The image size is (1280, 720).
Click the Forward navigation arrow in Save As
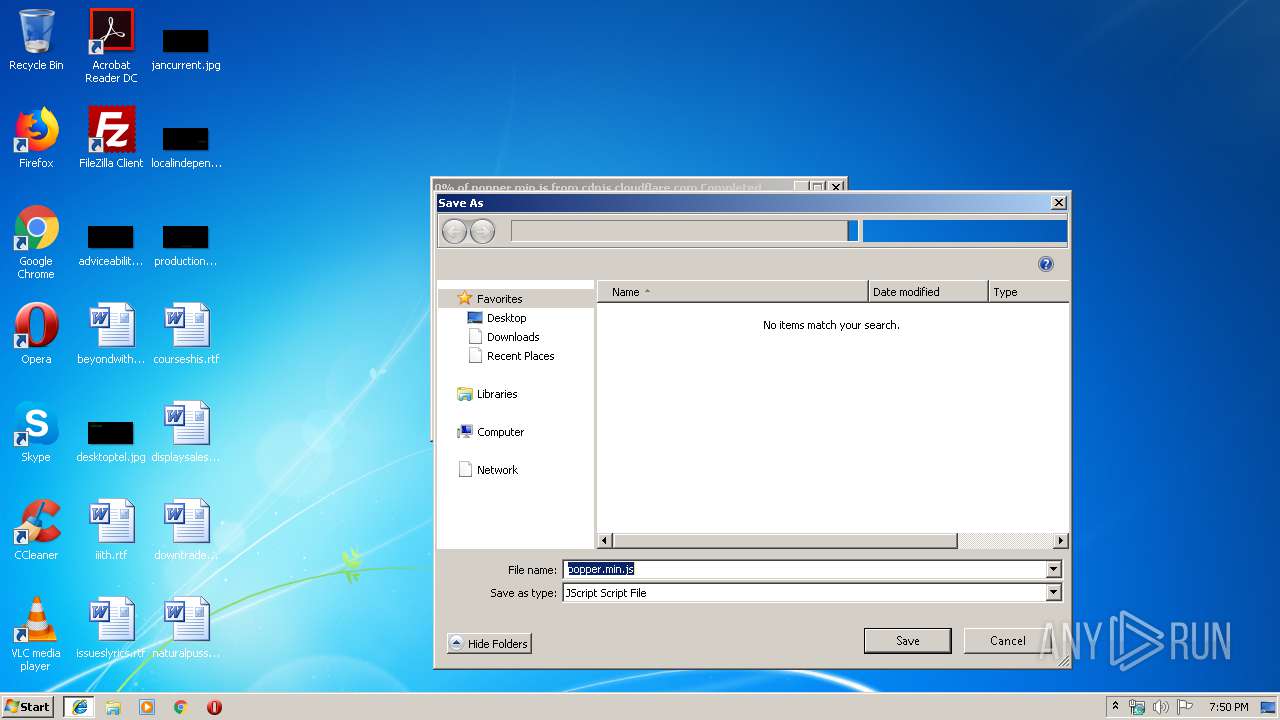pyautogui.click(x=482, y=232)
